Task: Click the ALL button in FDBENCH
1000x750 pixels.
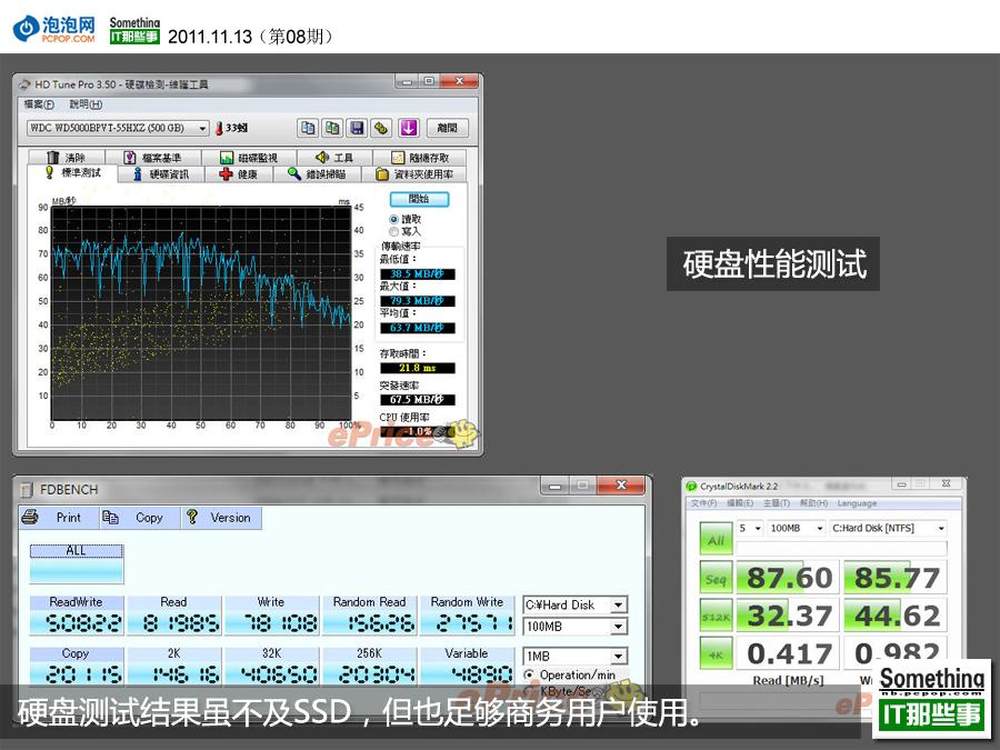Action: coord(76,564)
